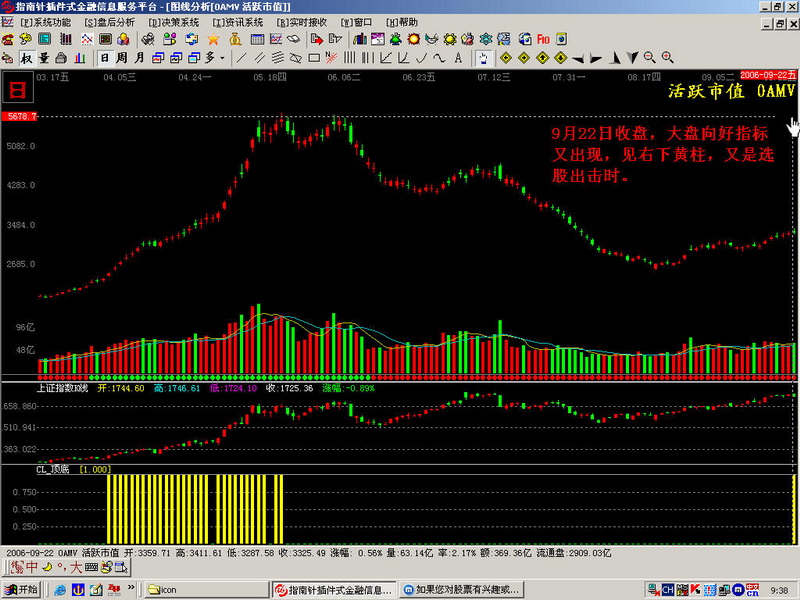Click the three colored balls icon

[x=123, y=39]
